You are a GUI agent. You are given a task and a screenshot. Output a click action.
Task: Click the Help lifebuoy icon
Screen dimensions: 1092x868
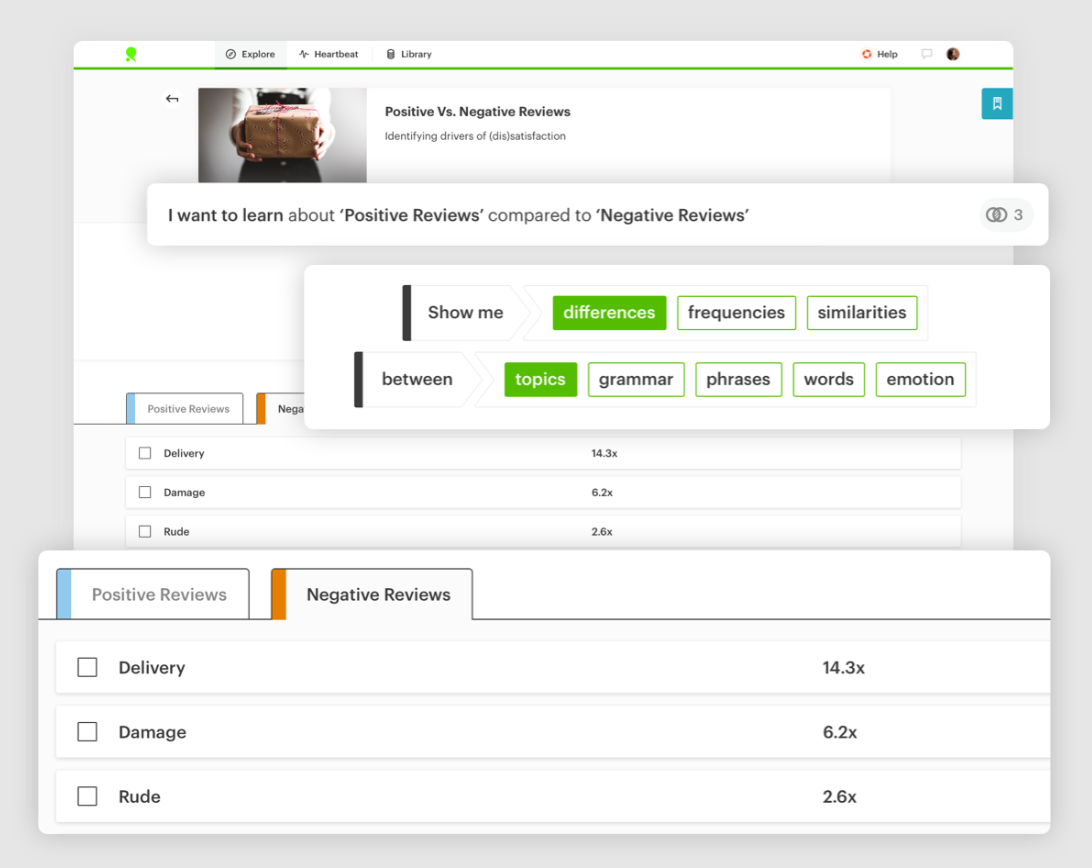[x=866, y=54]
